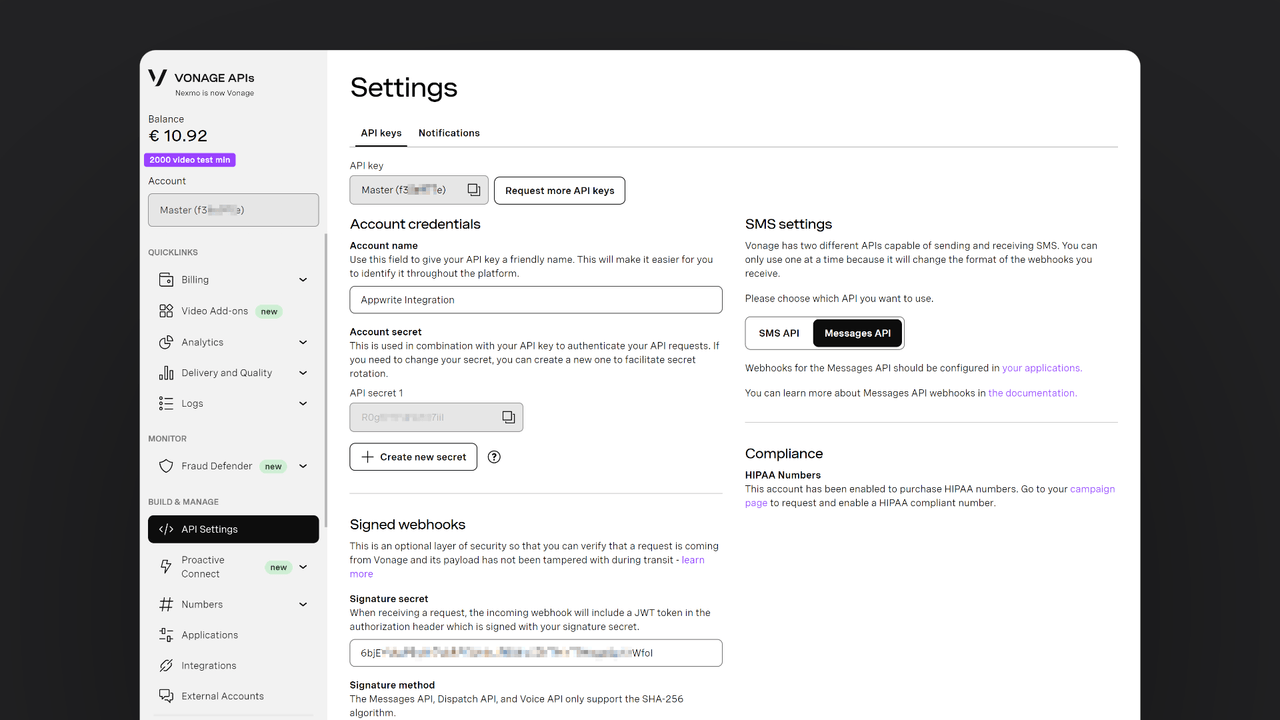Expand the Numbers menu chevron

[303, 604]
